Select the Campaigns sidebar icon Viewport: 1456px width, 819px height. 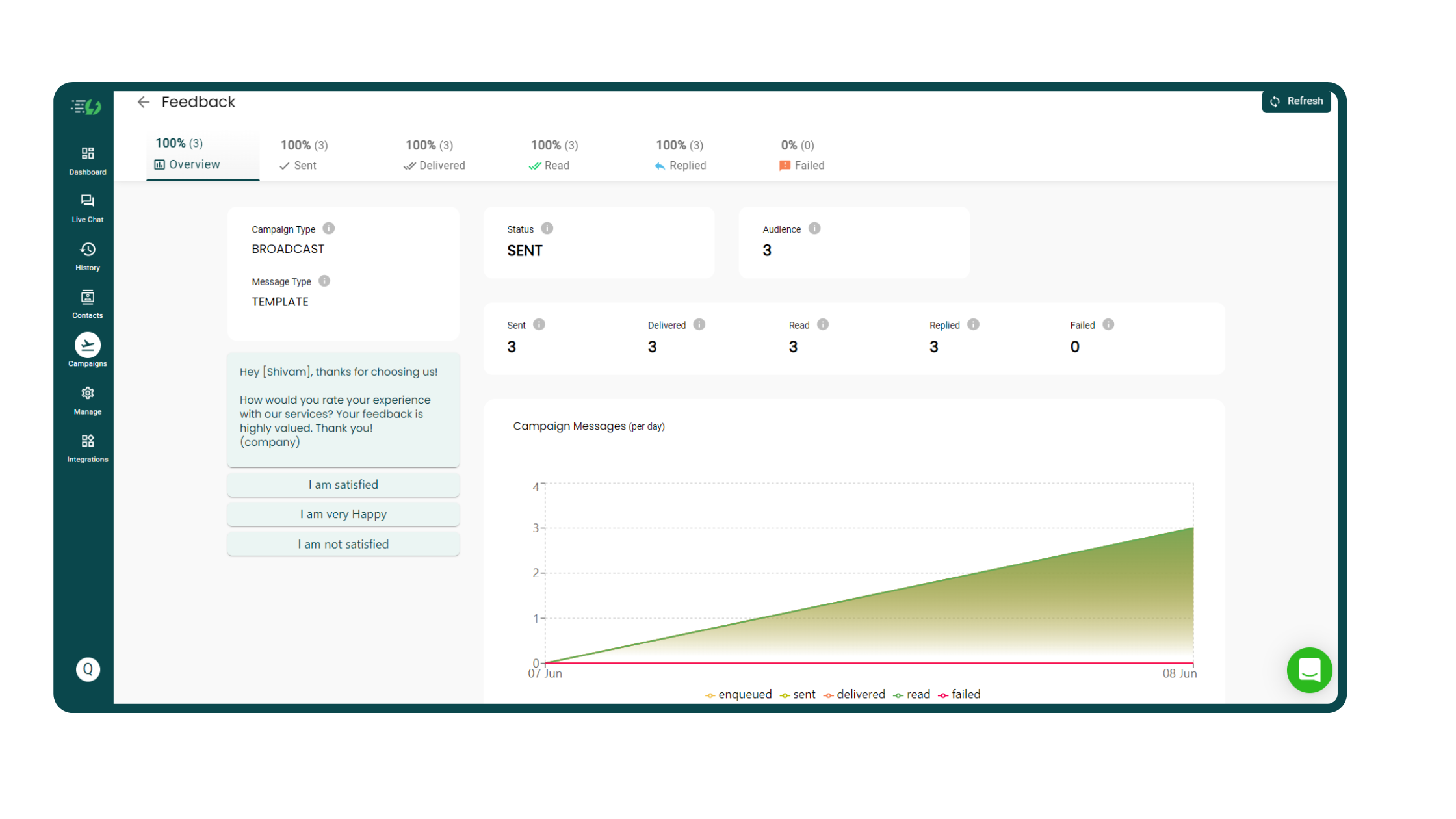(x=88, y=351)
